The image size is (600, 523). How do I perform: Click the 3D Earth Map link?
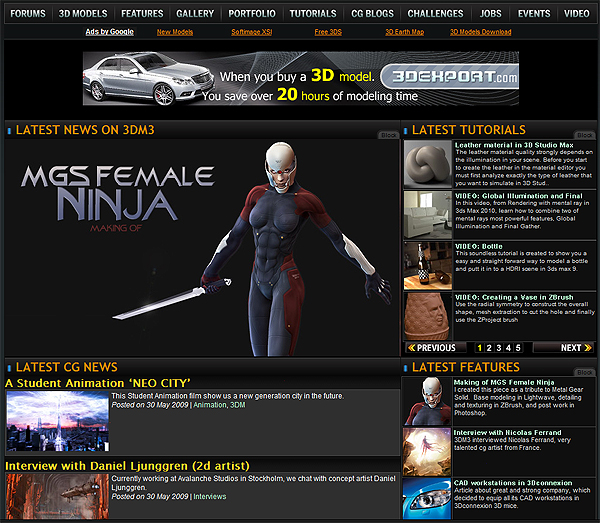(404, 32)
